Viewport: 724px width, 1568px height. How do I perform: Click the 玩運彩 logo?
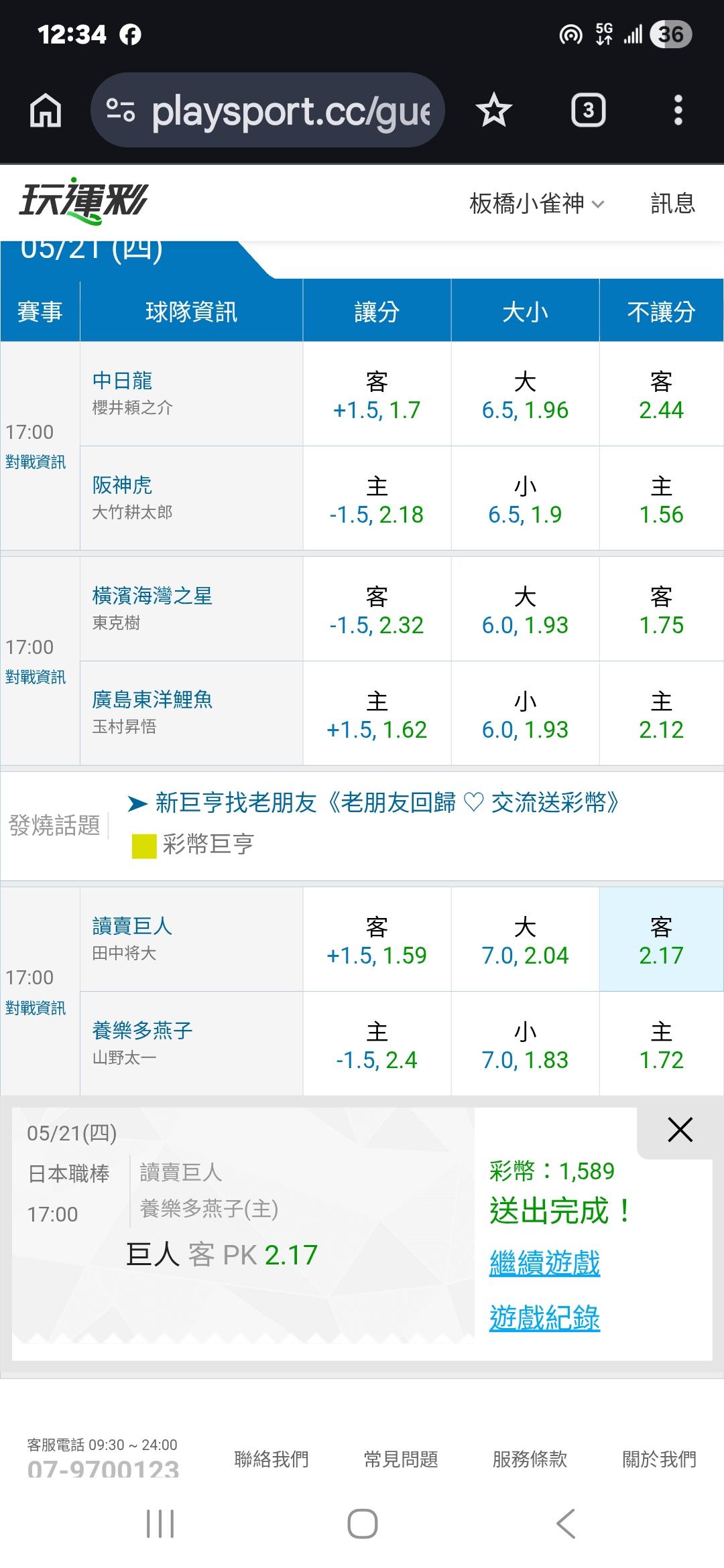point(83,201)
